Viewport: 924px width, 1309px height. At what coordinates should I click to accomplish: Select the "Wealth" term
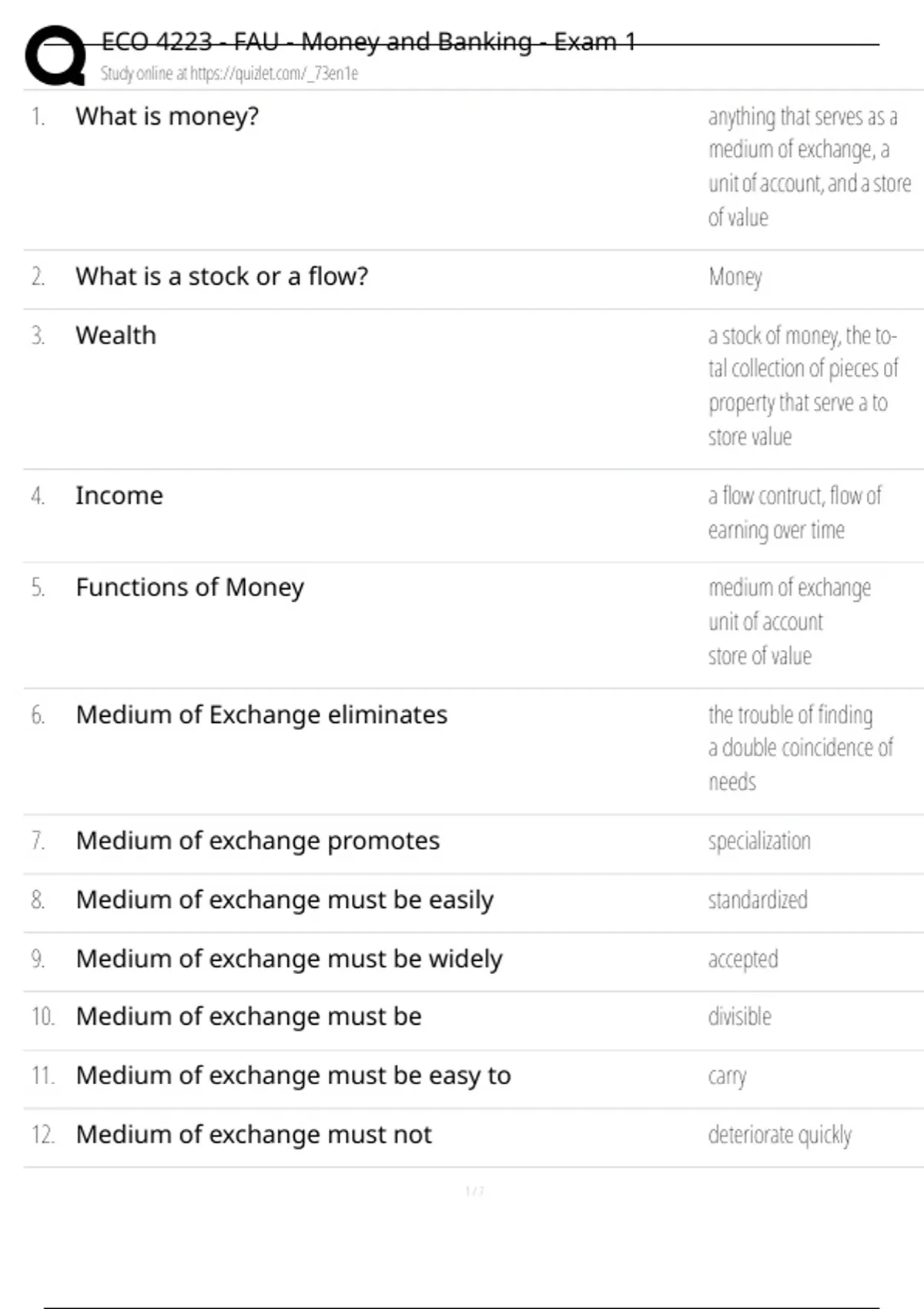click(115, 336)
